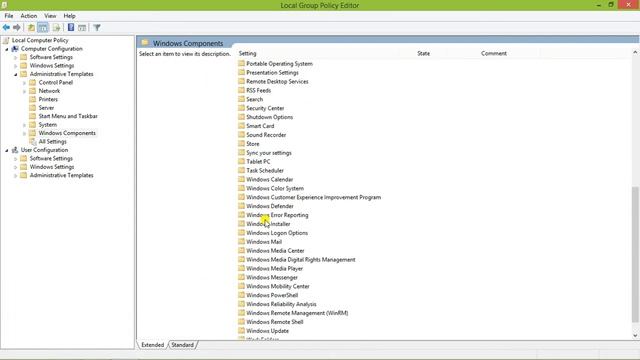Select Windows Mobility Center folder
640x360 pixels.
click(278, 286)
